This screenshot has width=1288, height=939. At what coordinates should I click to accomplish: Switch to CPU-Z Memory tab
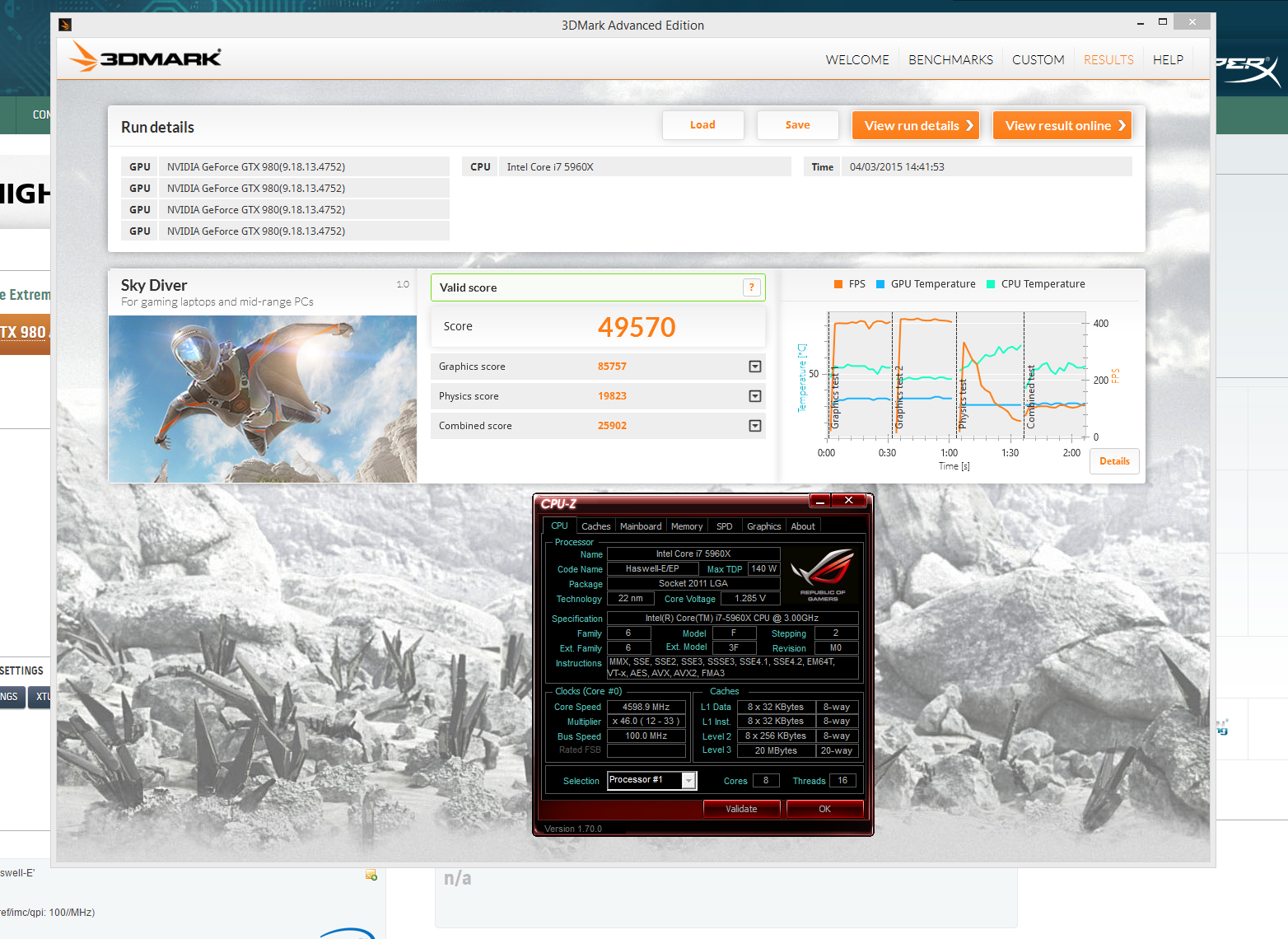click(x=687, y=526)
